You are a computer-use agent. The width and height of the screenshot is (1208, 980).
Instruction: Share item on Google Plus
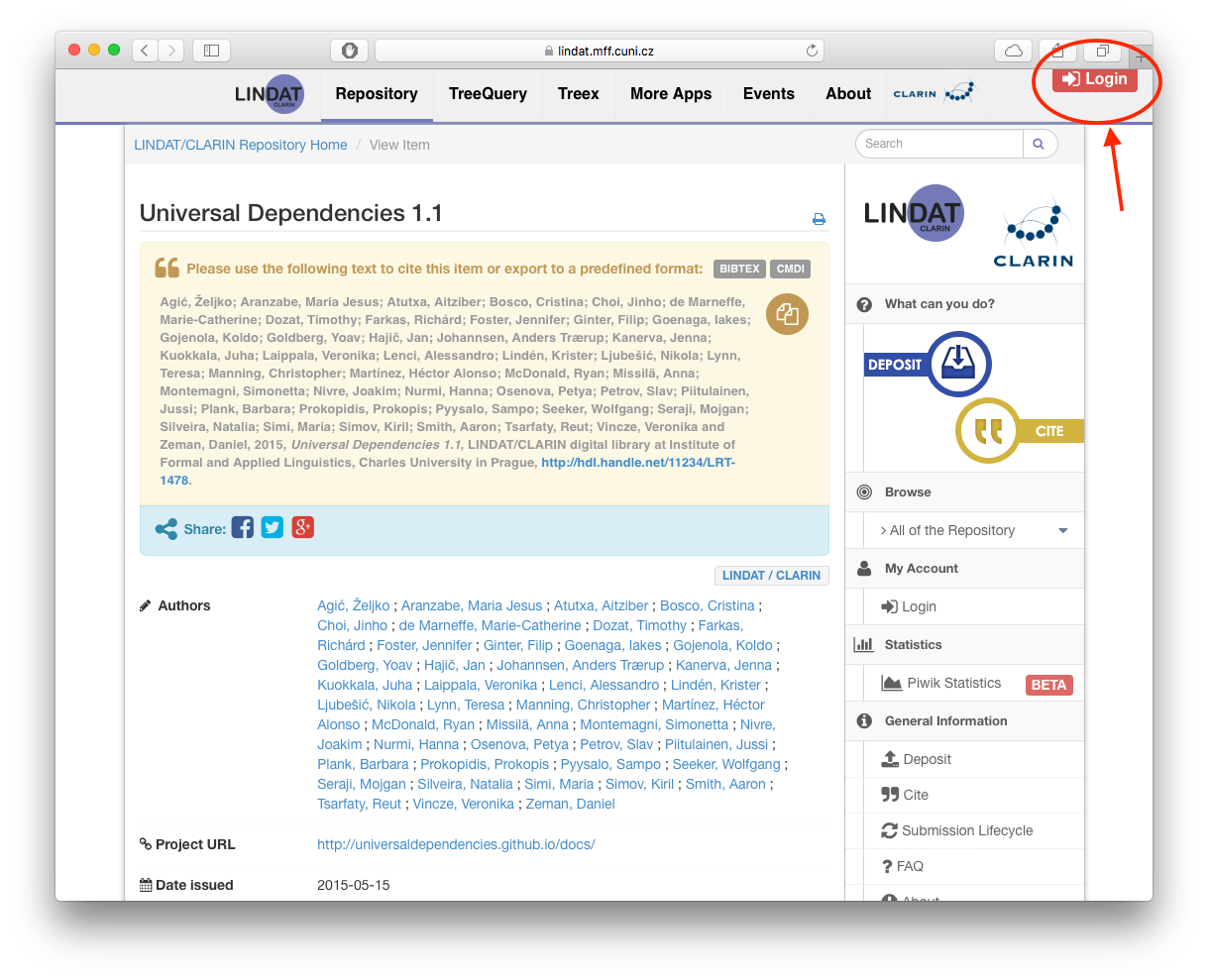pyautogui.click(x=303, y=527)
